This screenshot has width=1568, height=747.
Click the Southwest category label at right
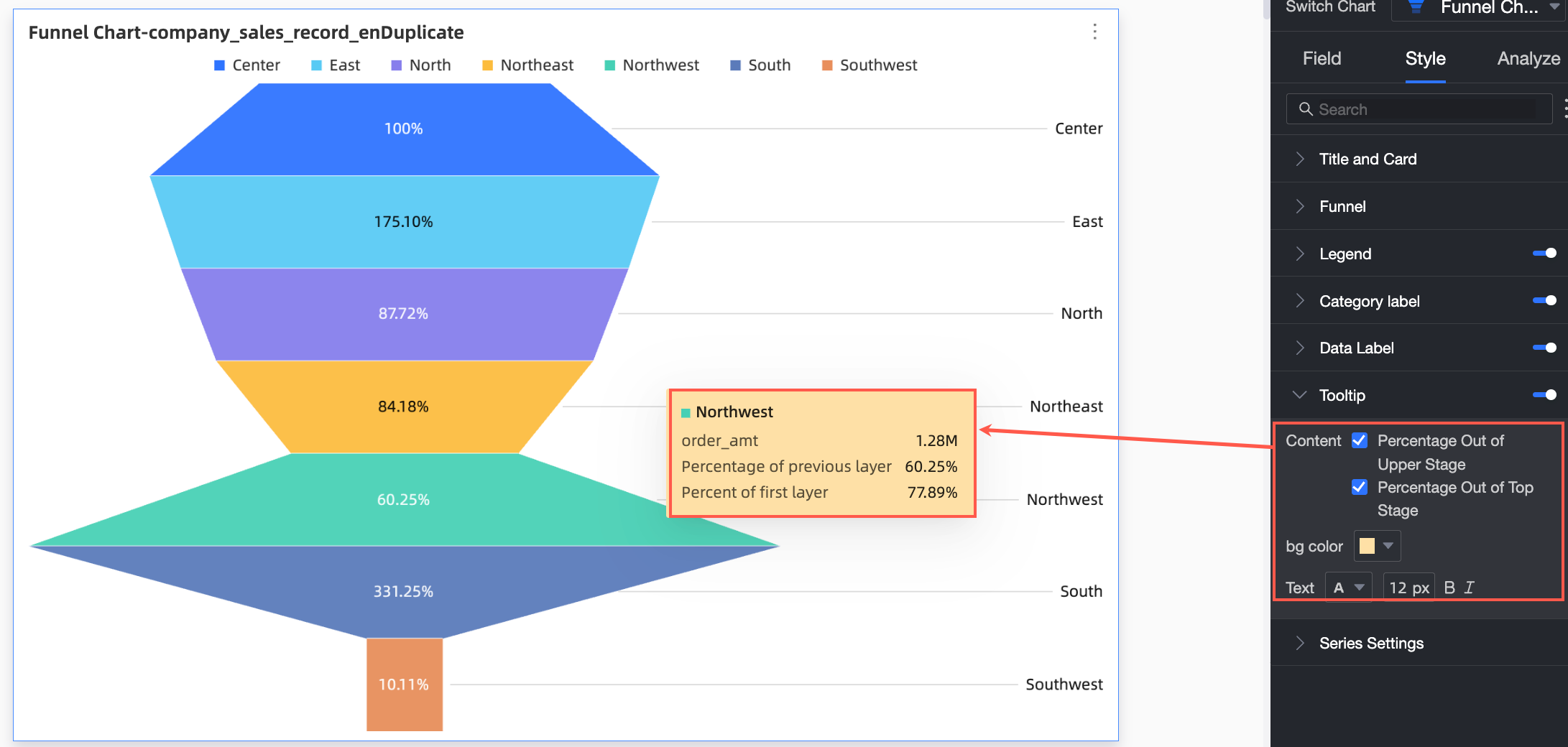coord(1064,685)
